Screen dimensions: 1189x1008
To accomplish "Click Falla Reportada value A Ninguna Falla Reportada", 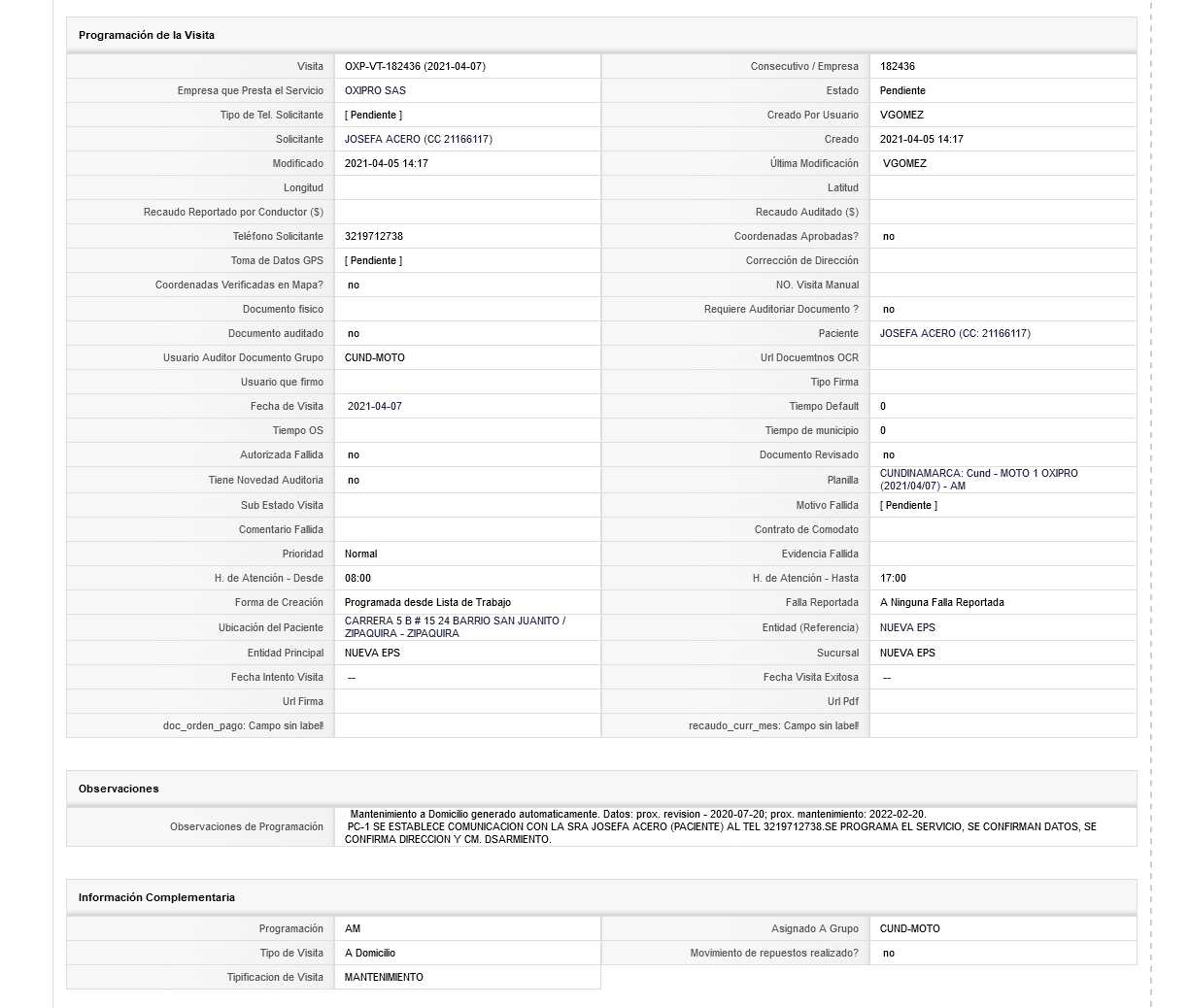I will 942,602.
